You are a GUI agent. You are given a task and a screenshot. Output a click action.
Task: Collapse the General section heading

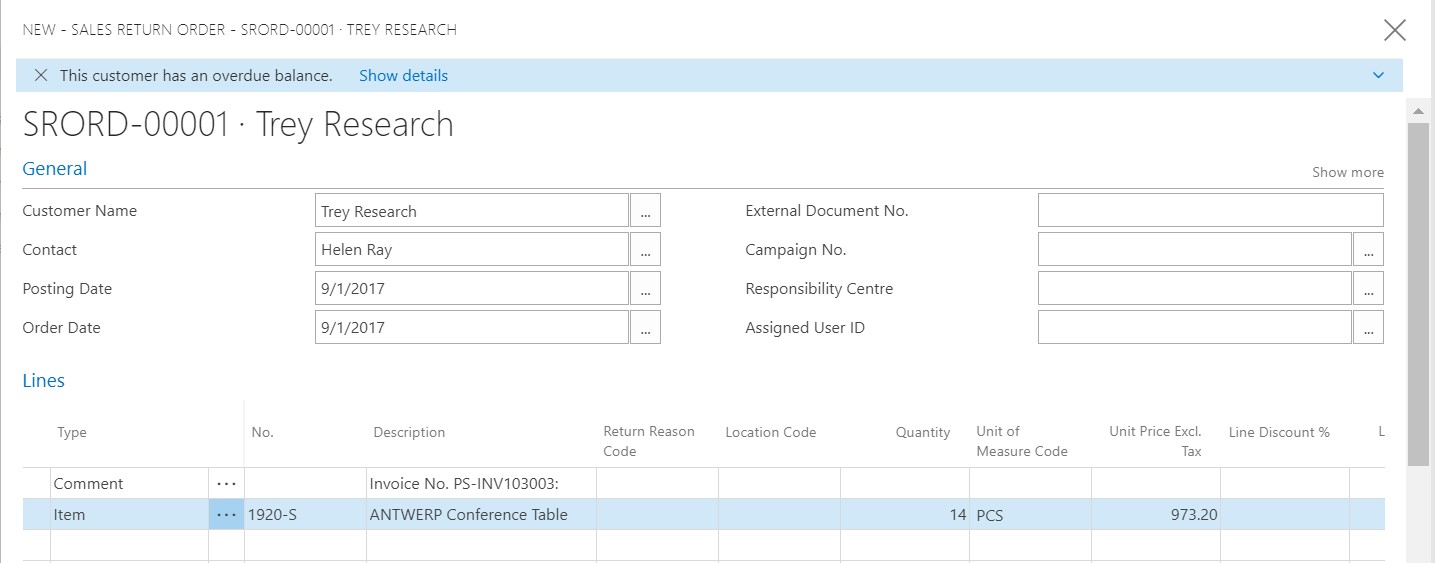[x=55, y=169]
